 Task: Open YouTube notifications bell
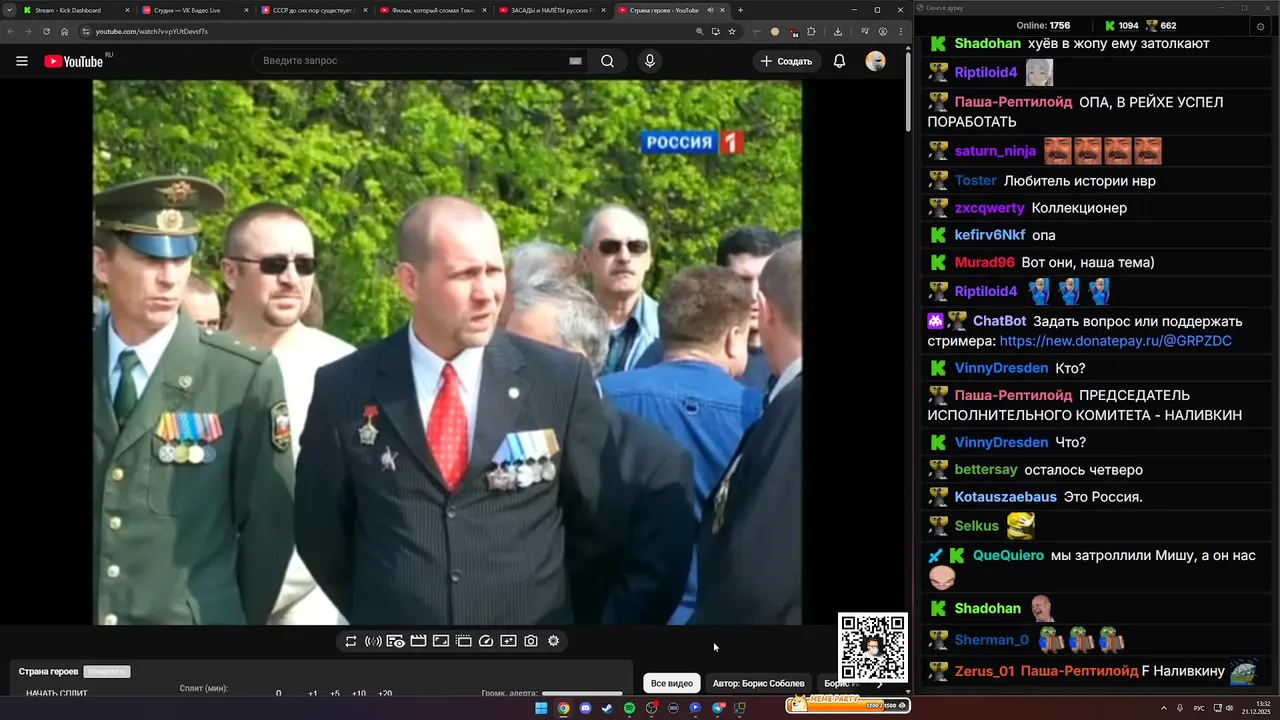point(840,61)
